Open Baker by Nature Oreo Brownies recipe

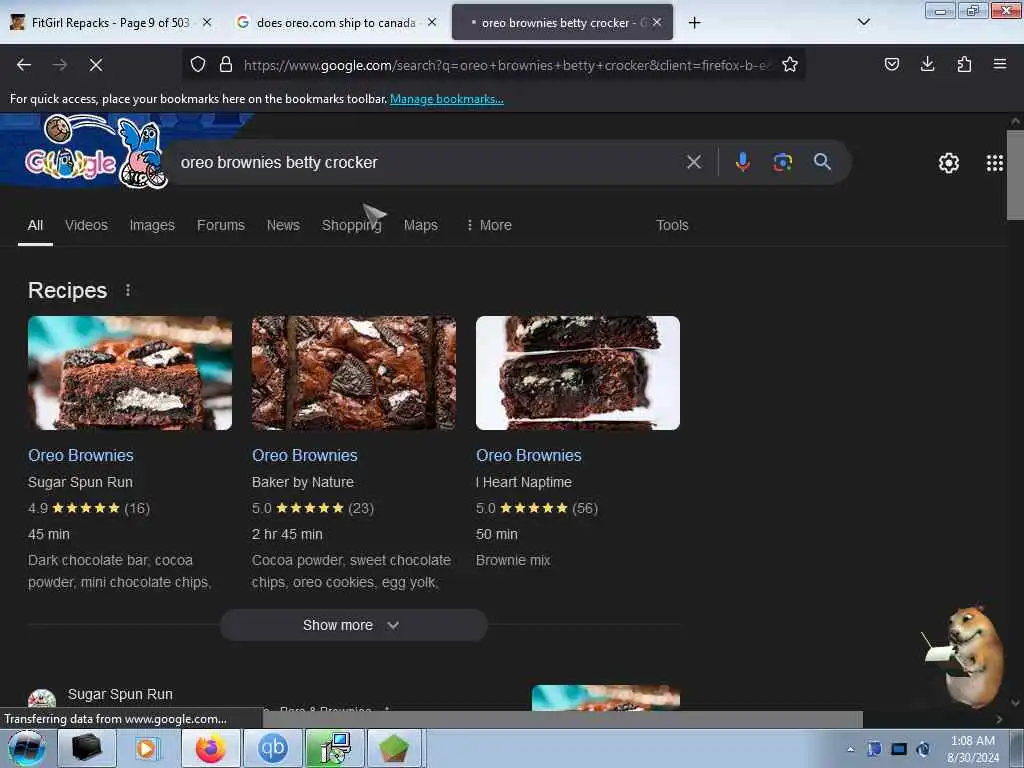(x=305, y=455)
